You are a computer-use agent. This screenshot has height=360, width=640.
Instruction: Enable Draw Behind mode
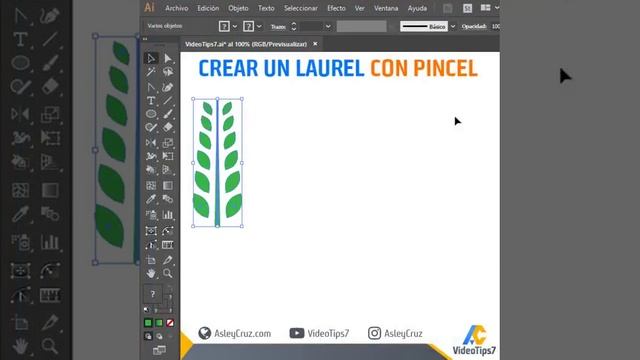coord(159,336)
